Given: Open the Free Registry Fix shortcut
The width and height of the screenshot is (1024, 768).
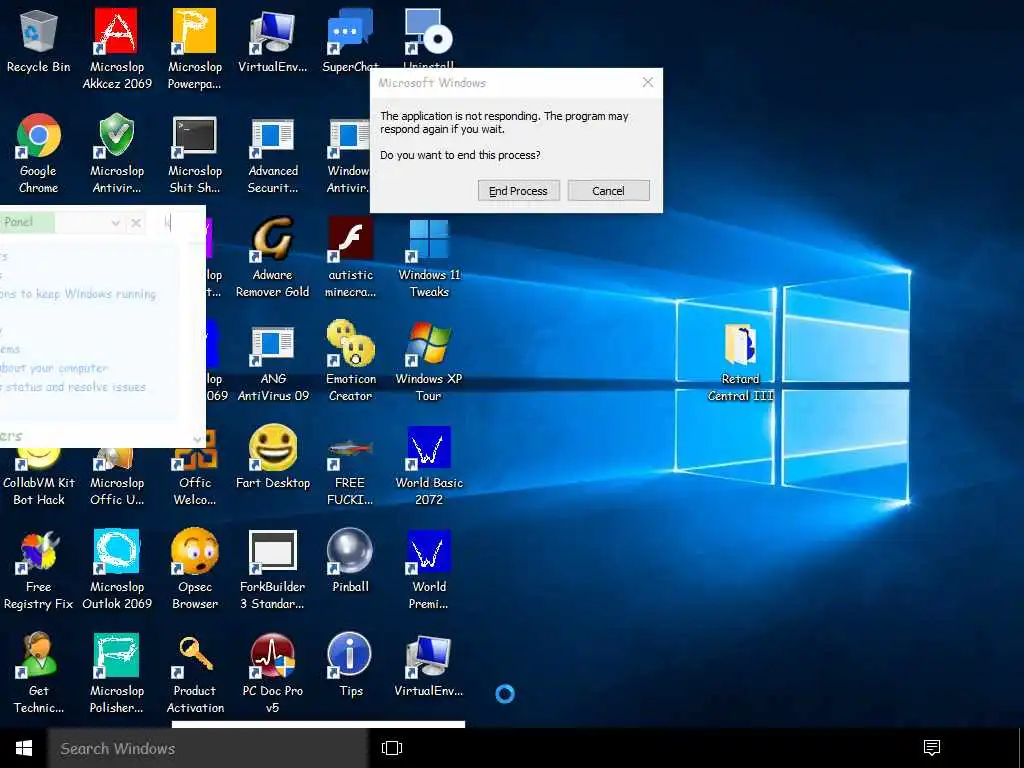Looking at the screenshot, I should pos(39,569).
